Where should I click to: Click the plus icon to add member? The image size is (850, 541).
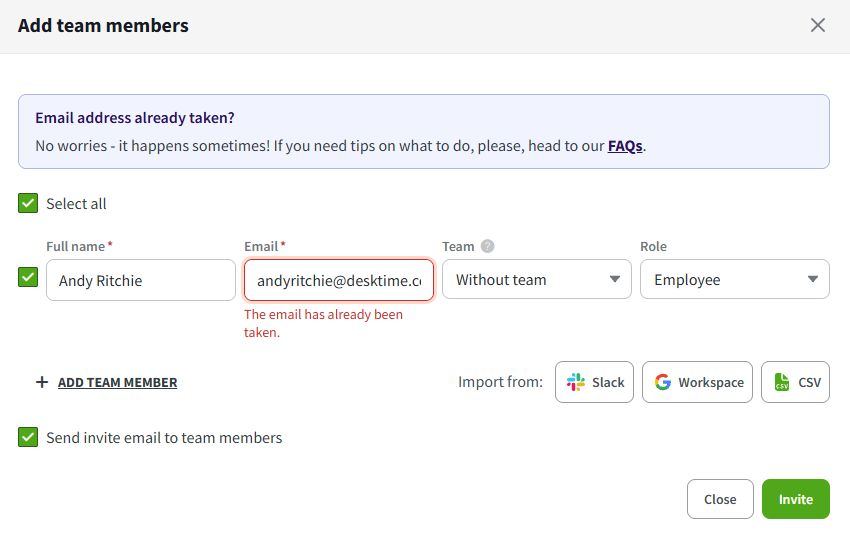click(x=42, y=382)
